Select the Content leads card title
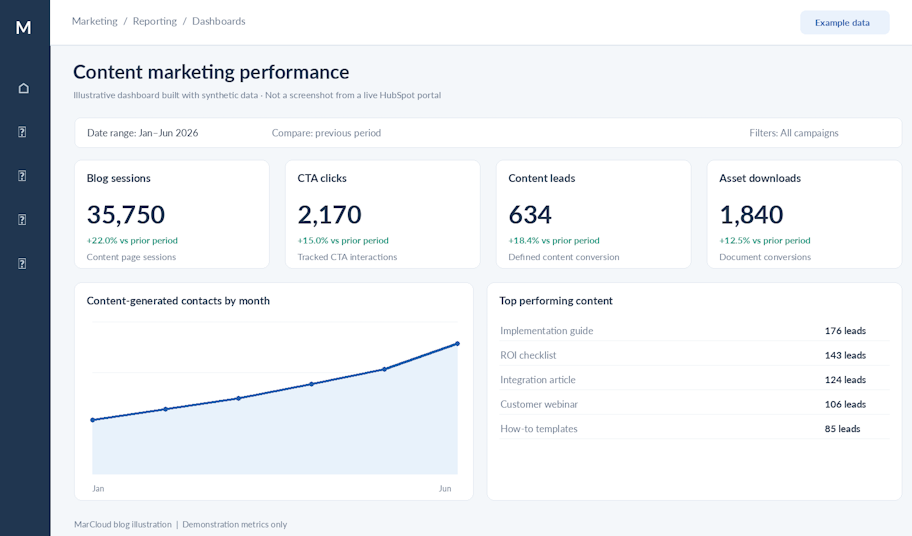 click(542, 178)
